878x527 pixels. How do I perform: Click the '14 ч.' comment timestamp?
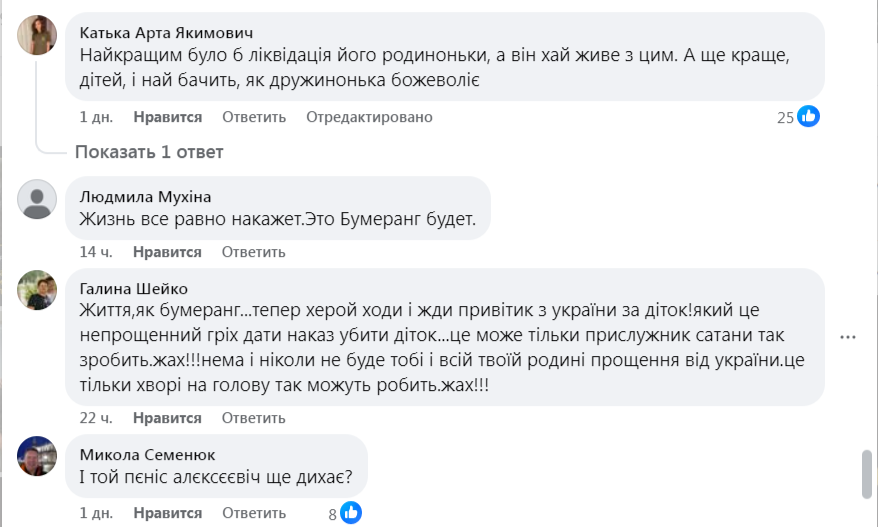click(x=94, y=252)
